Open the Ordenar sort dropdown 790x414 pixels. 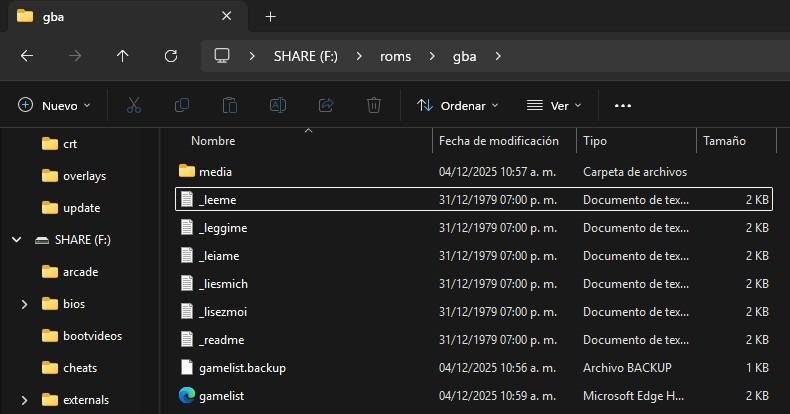(x=457, y=105)
